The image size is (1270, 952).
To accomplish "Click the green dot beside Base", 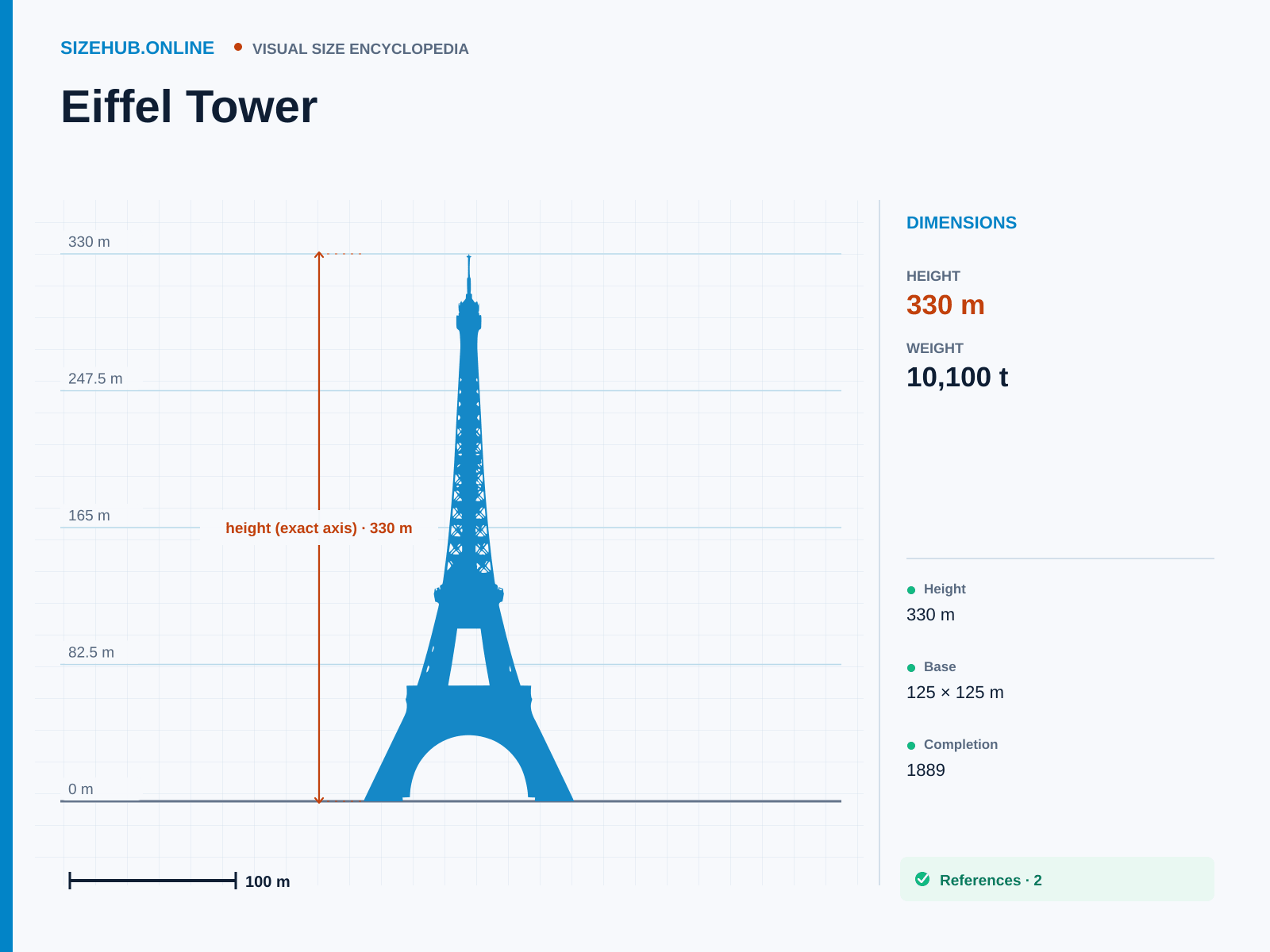I will tap(911, 668).
